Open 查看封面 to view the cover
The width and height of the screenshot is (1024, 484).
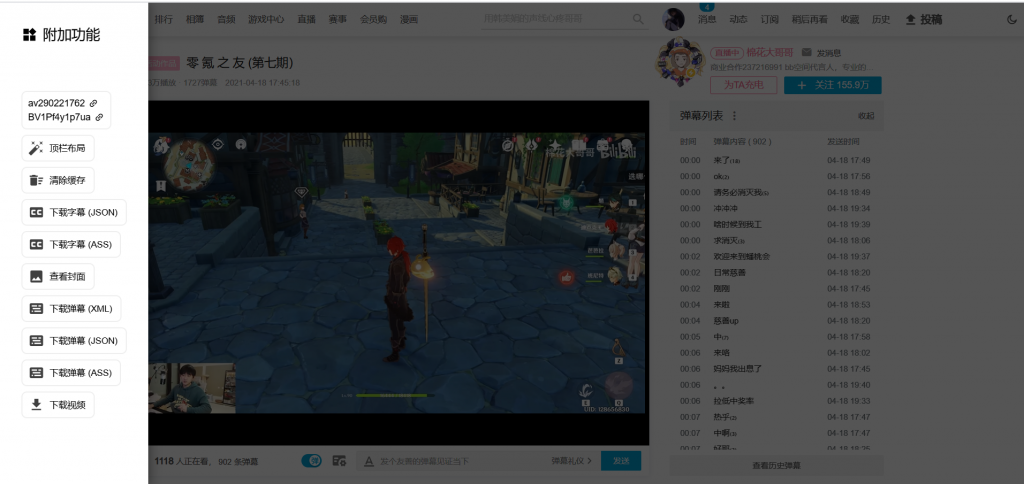point(58,276)
